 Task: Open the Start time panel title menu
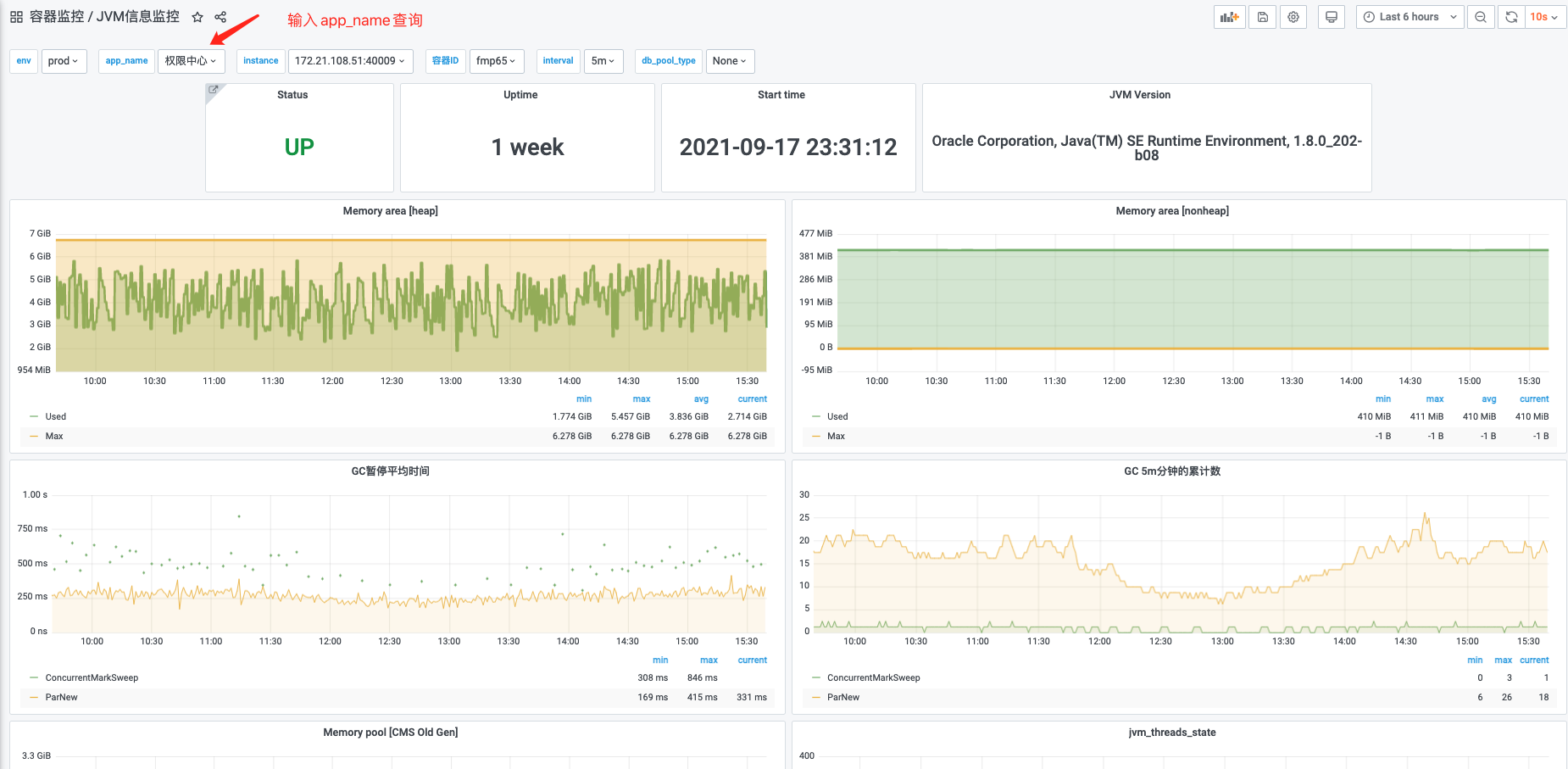click(x=781, y=95)
